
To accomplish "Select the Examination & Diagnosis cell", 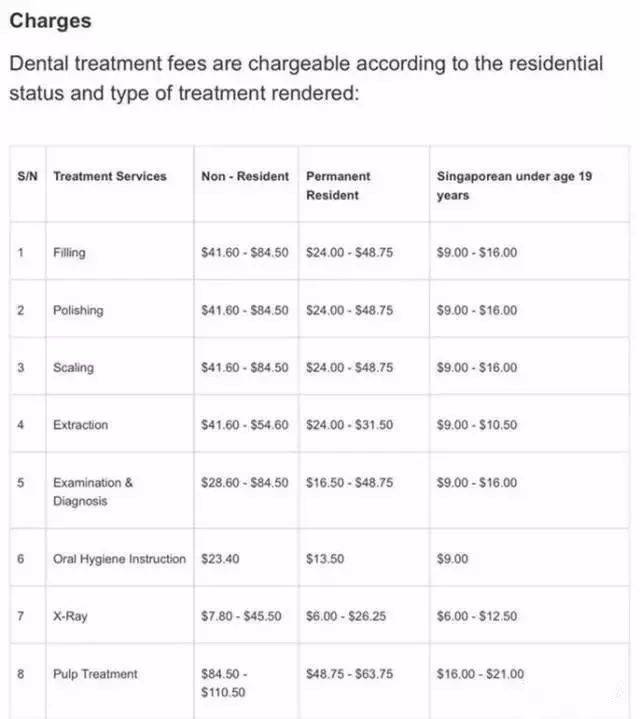I will [93, 491].
